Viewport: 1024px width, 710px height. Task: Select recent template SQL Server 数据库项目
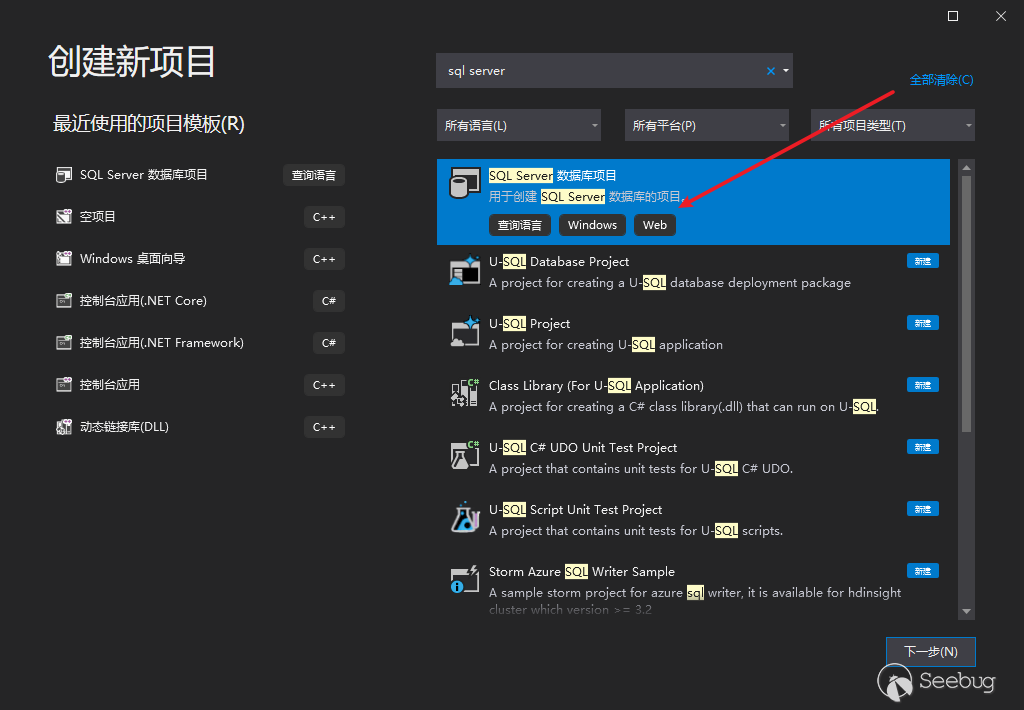pos(199,175)
